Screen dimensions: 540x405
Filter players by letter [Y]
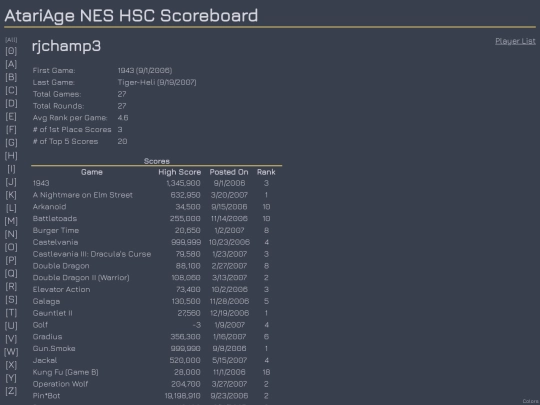tap(11, 378)
